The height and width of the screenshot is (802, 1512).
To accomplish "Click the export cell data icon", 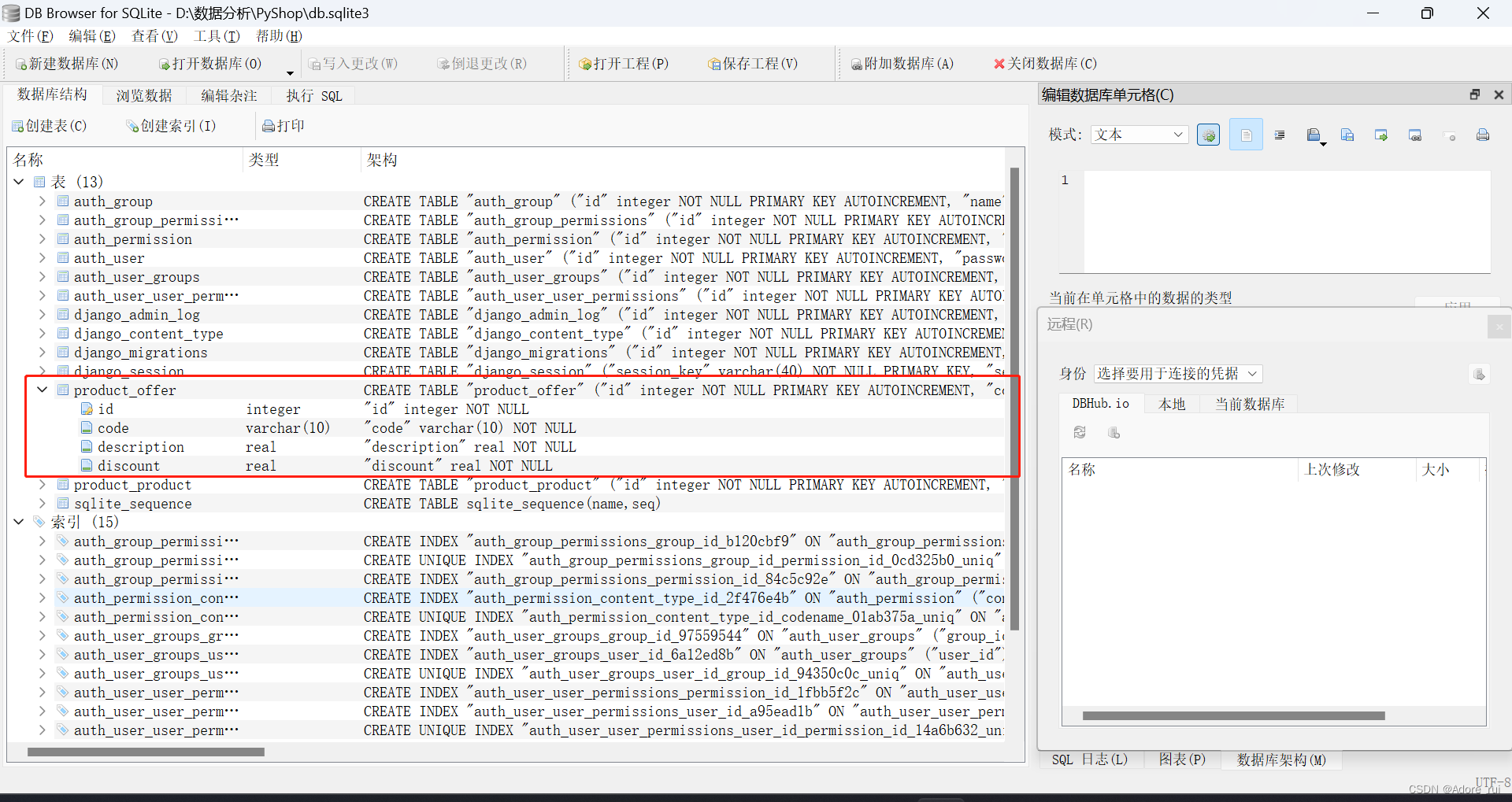I will [x=1347, y=135].
